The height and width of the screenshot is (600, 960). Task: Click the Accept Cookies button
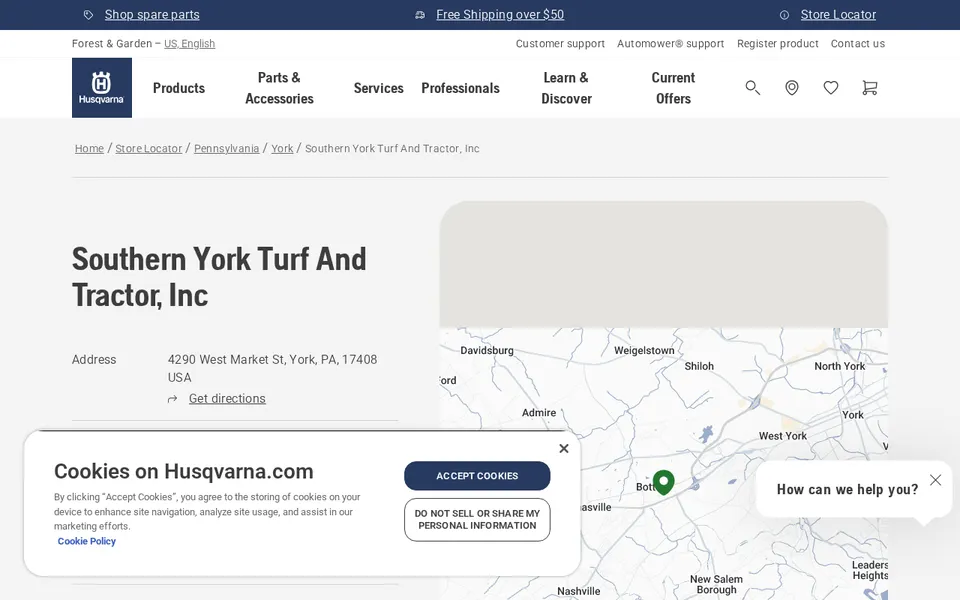pyautogui.click(x=477, y=476)
